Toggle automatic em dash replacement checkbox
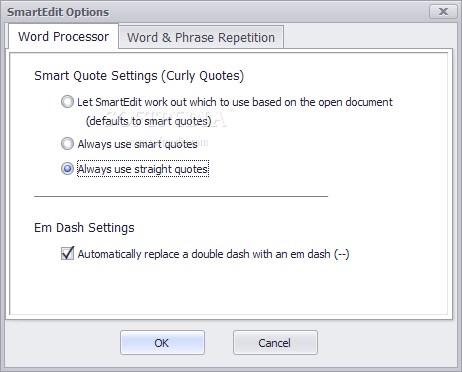This screenshot has height=372, width=462. point(67,253)
